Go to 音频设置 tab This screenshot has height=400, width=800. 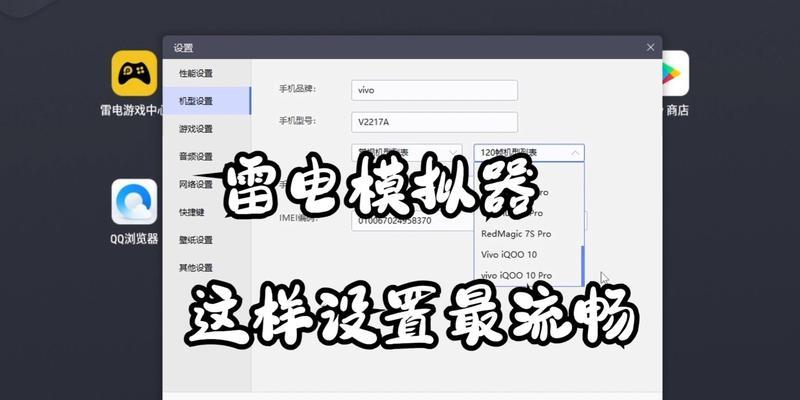207,157
